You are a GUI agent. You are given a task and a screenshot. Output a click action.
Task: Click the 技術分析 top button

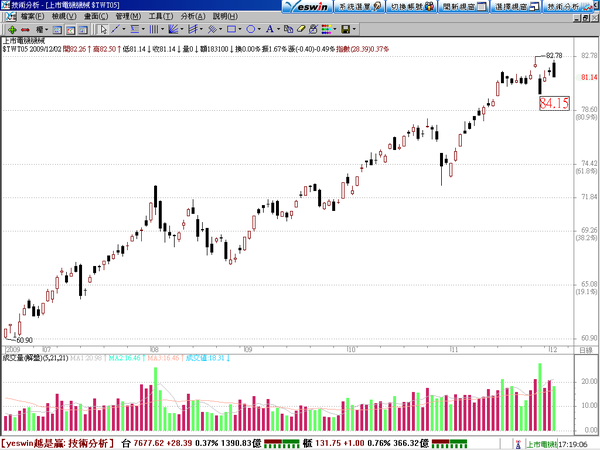point(568,7)
